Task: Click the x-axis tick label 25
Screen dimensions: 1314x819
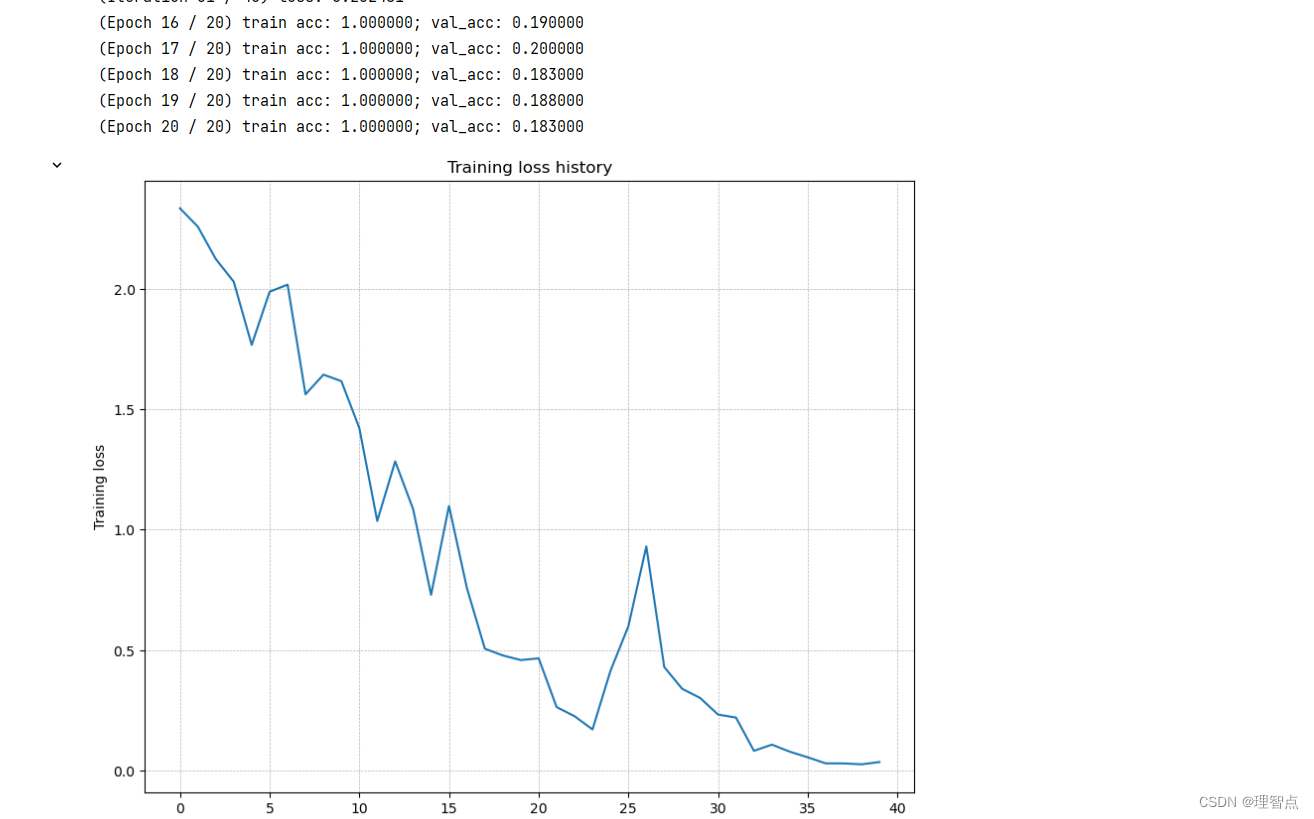Action: click(628, 808)
